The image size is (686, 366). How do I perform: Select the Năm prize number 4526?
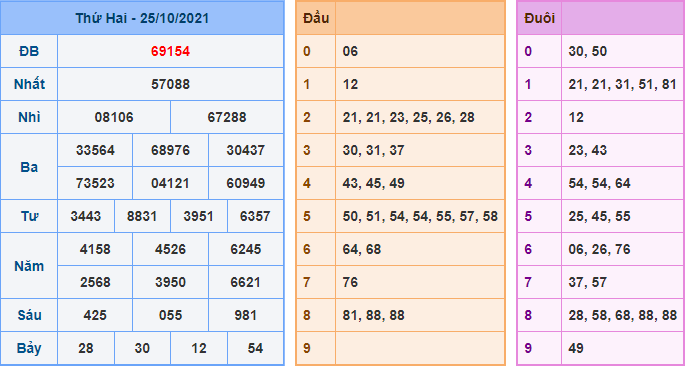point(171,249)
